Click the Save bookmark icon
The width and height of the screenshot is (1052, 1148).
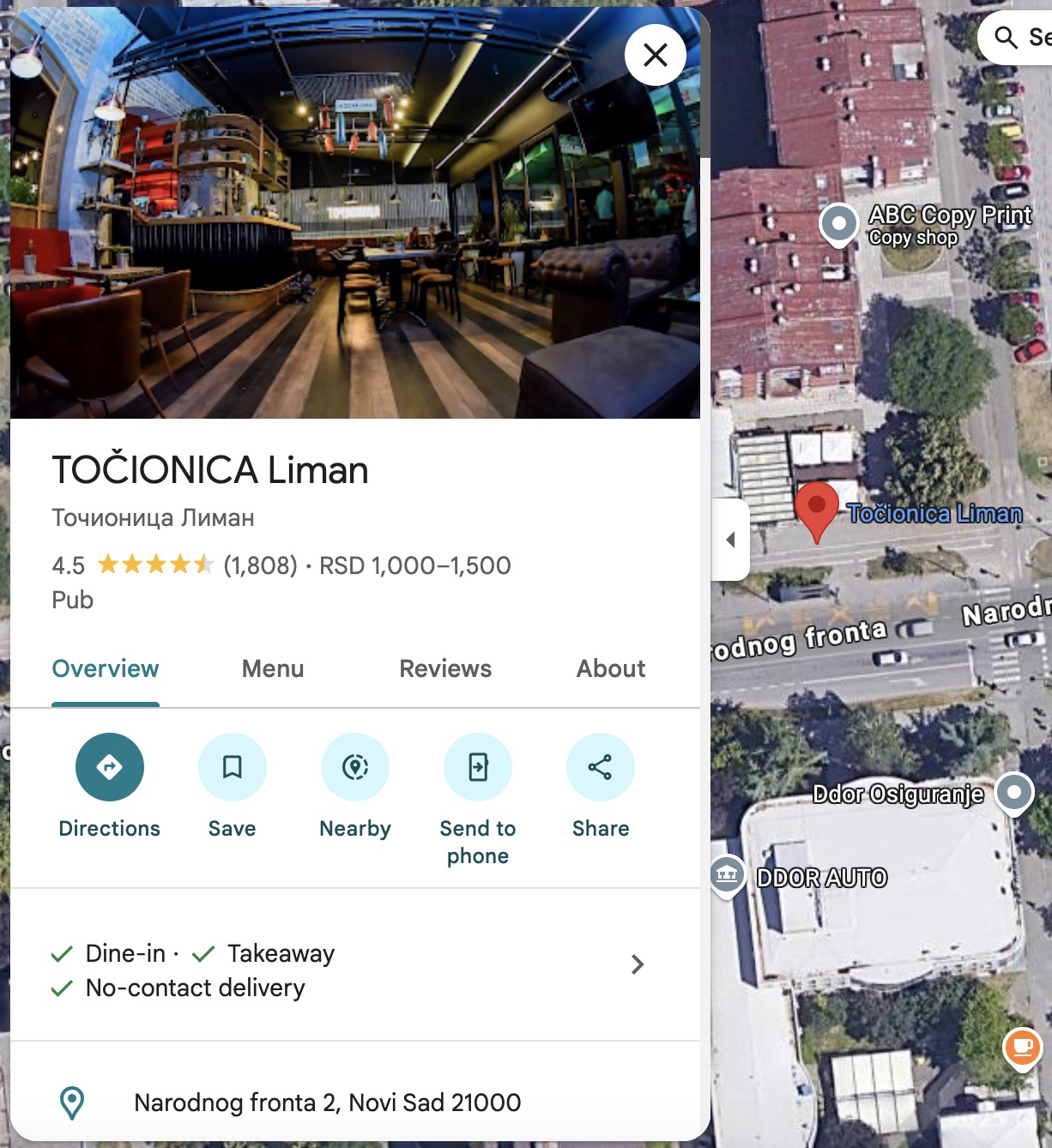coord(233,767)
